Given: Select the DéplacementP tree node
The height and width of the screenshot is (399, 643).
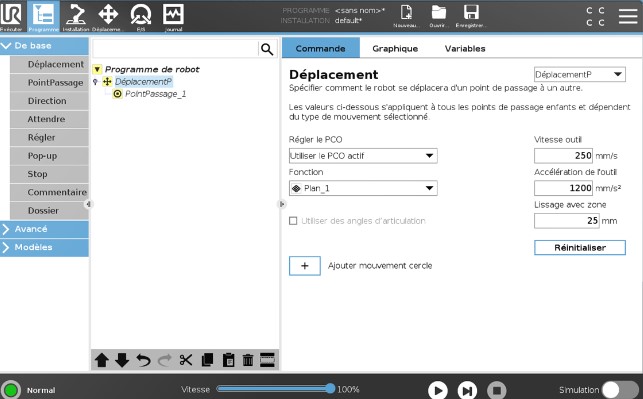Looking at the screenshot, I should pos(143,82).
